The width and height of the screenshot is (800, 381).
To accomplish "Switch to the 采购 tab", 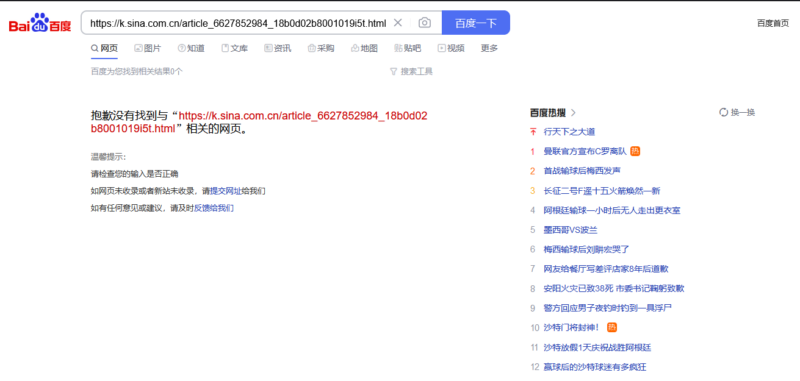I will click(x=321, y=48).
